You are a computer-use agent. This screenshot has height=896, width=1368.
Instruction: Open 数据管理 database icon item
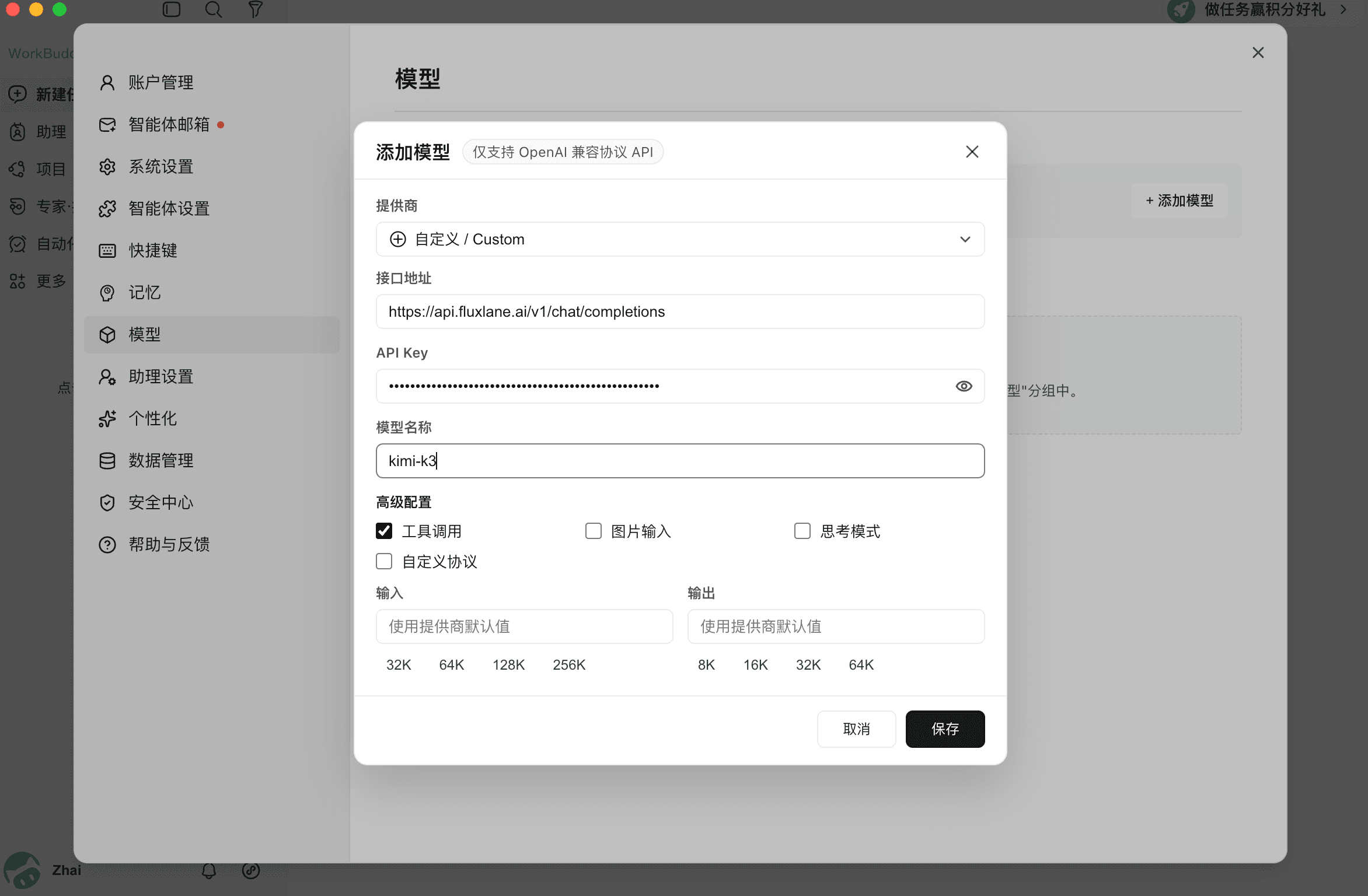click(x=211, y=460)
